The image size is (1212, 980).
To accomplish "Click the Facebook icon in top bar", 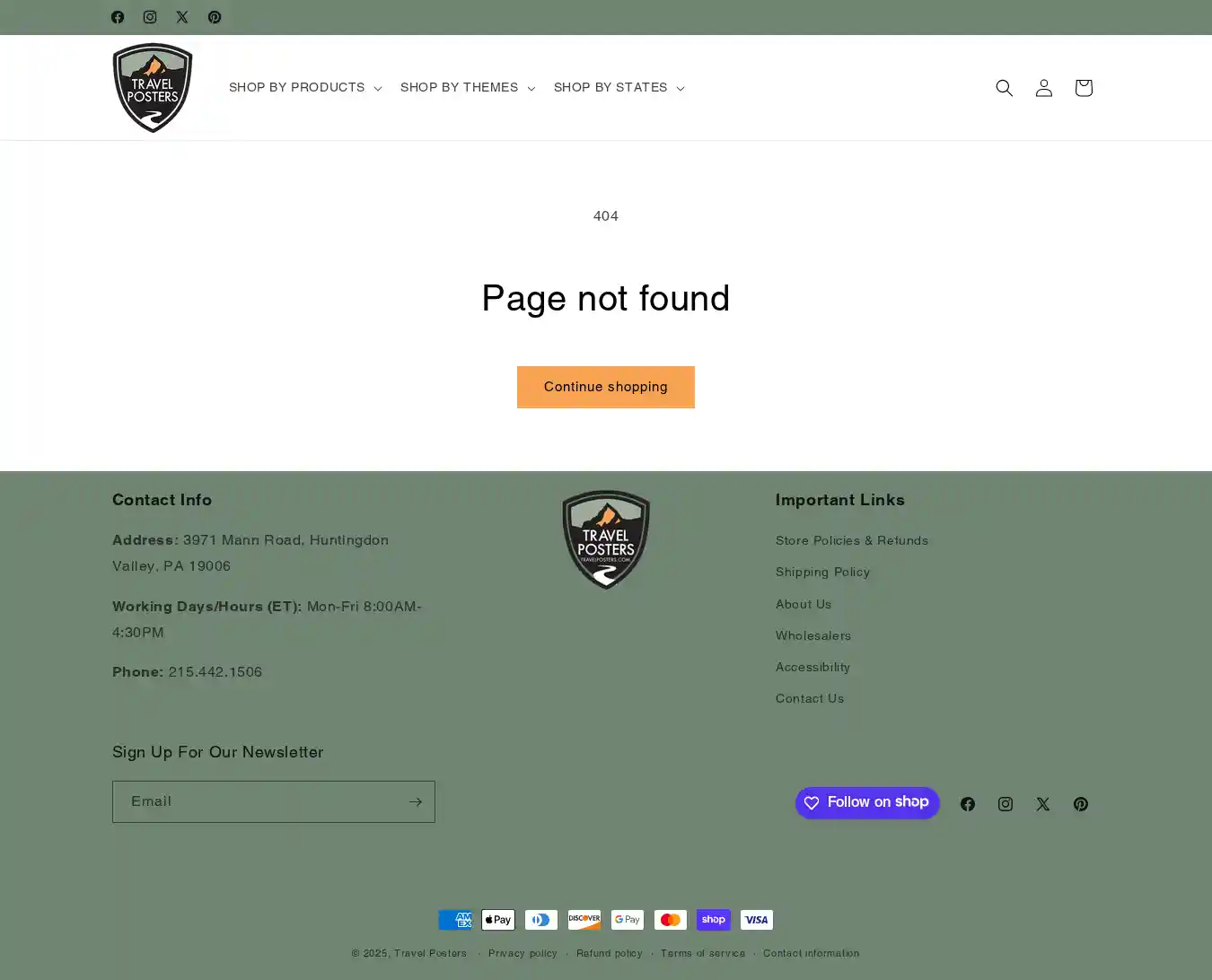I will (118, 17).
